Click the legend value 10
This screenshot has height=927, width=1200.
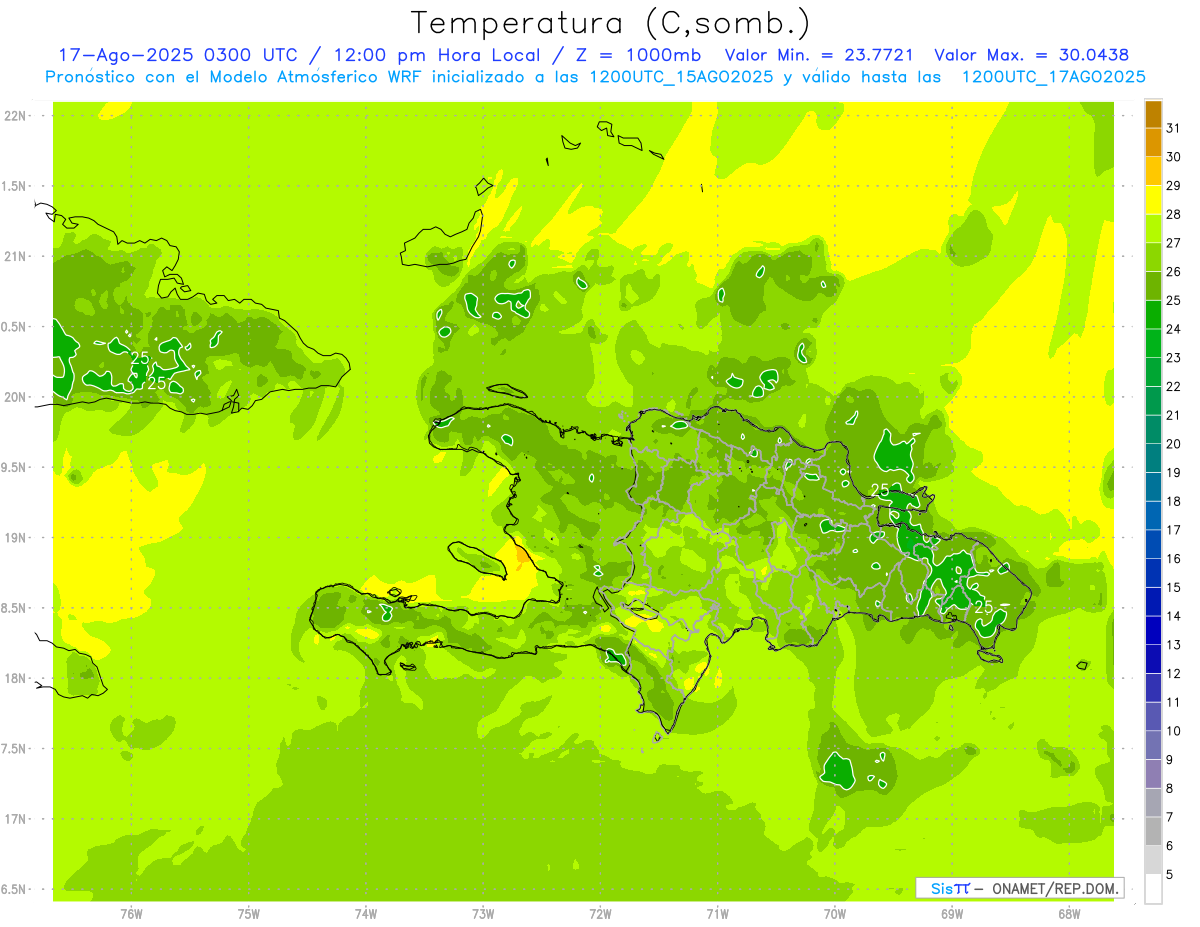[1174, 731]
